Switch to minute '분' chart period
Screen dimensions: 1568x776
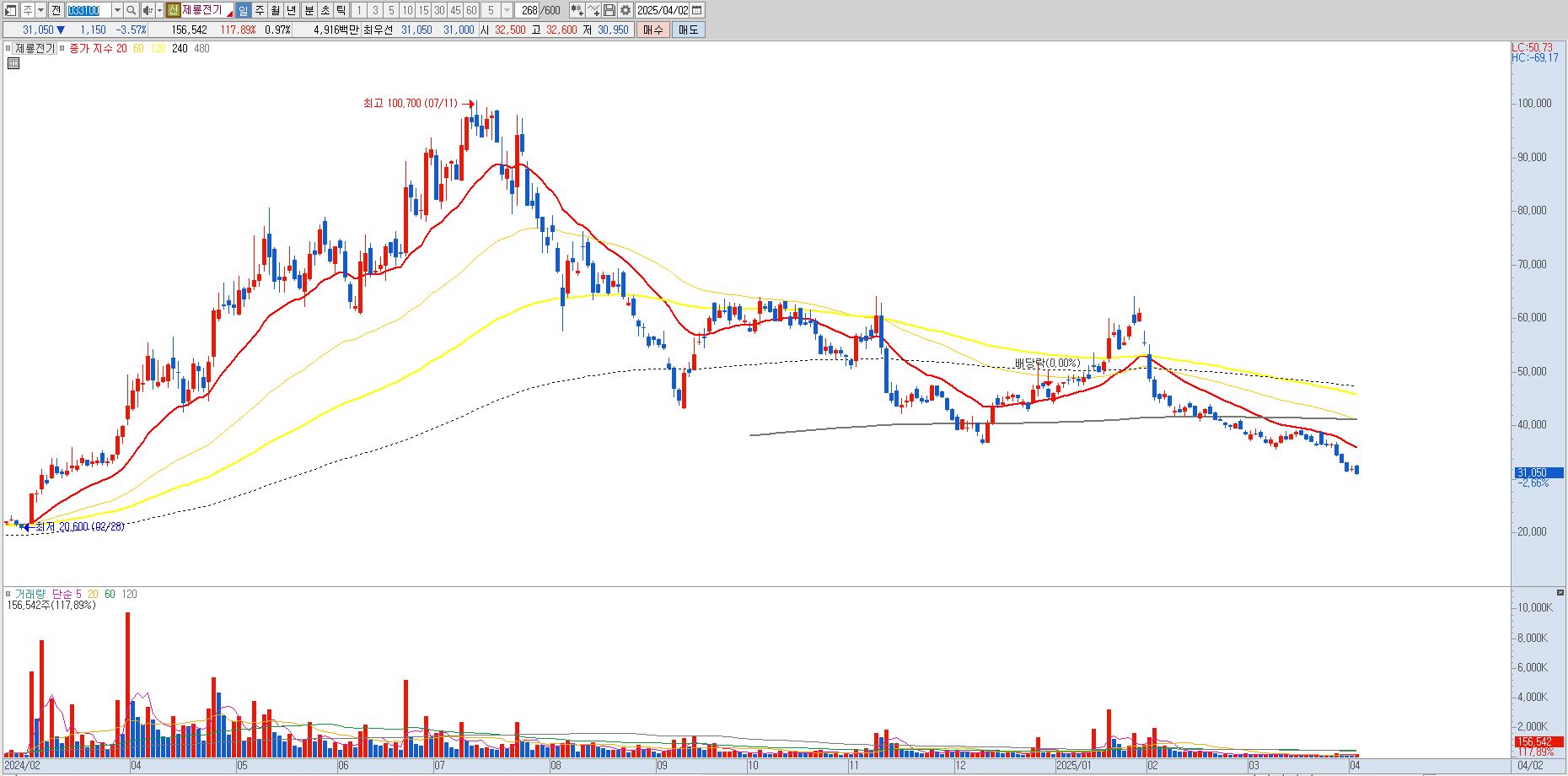pos(309,10)
